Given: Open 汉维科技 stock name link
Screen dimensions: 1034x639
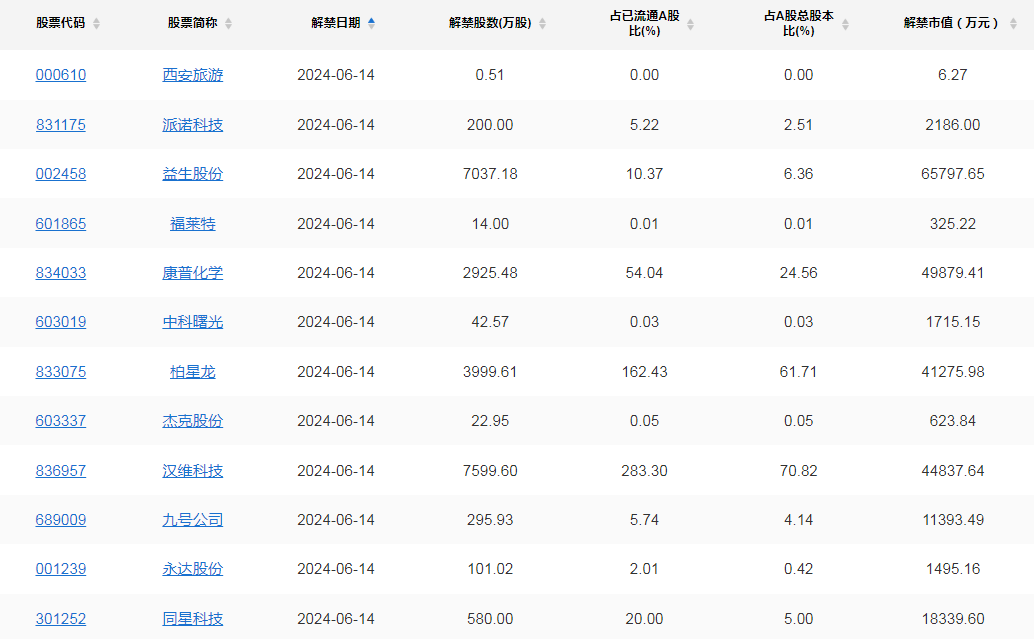Looking at the screenshot, I should (x=193, y=471).
